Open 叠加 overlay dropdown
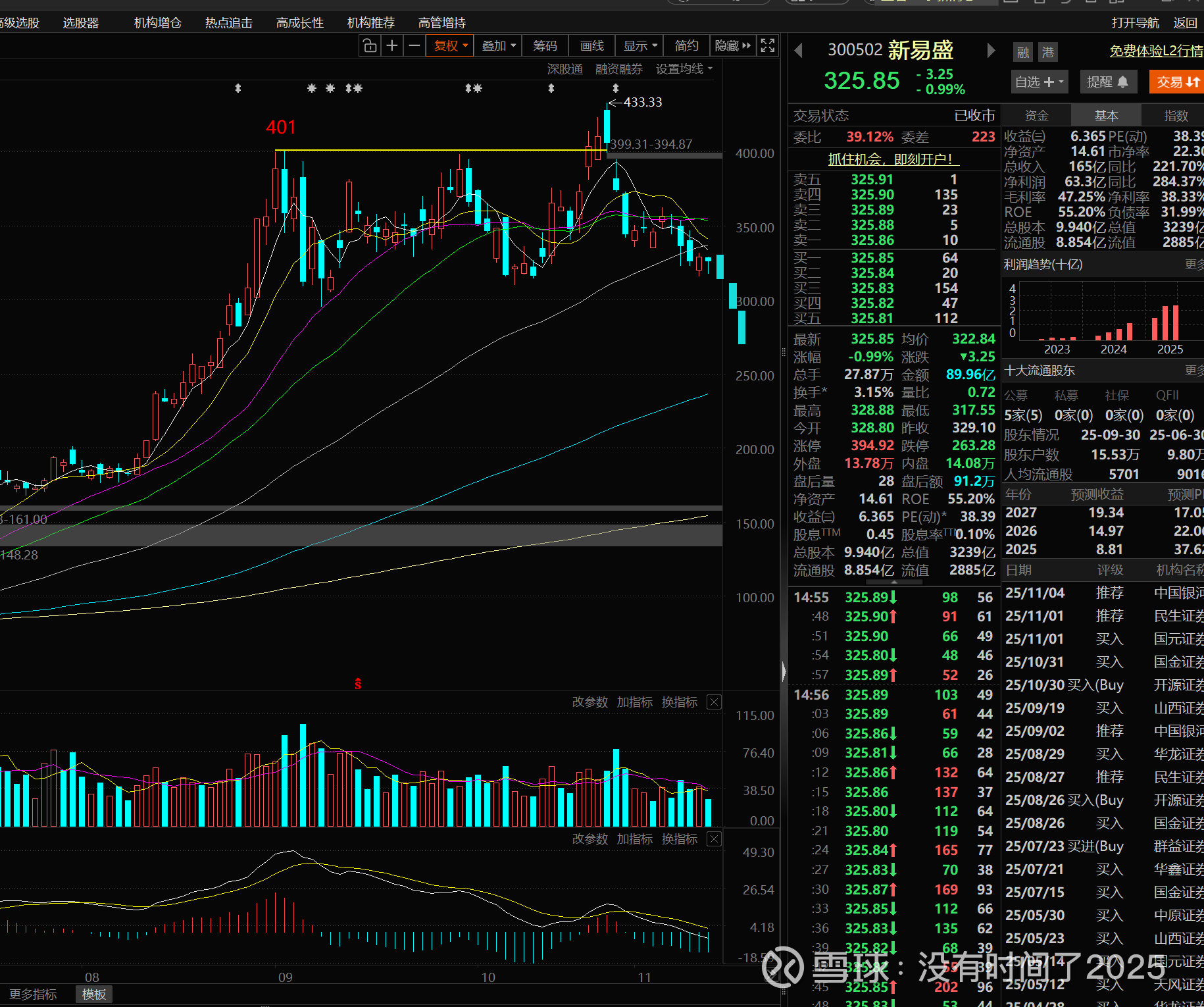Screen dimensions: 1204x1007 [x=499, y=45]
